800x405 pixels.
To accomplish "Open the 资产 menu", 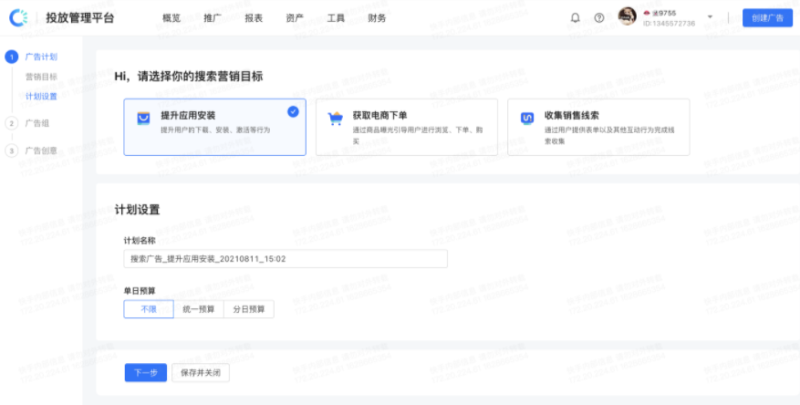I will coord(294,18).
